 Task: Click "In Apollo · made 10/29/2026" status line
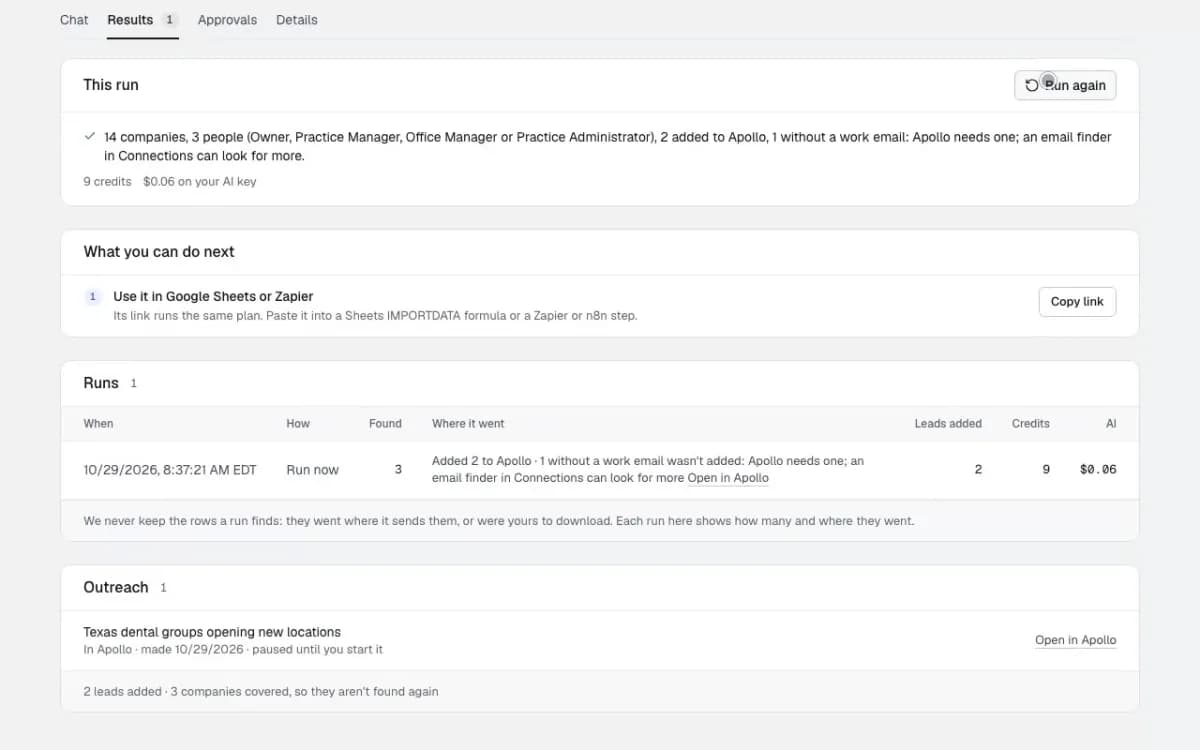(164, 650)
